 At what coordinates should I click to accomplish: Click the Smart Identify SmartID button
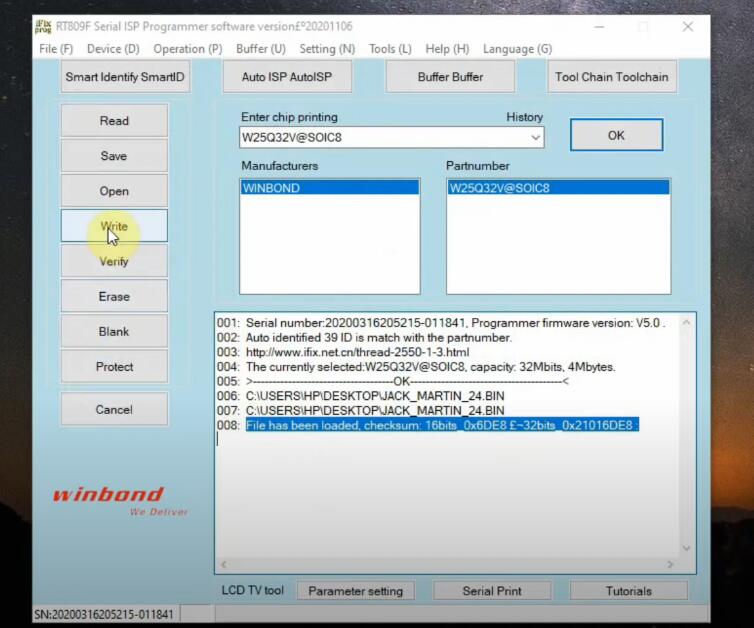pyautogui.click(x=125, y=77)
